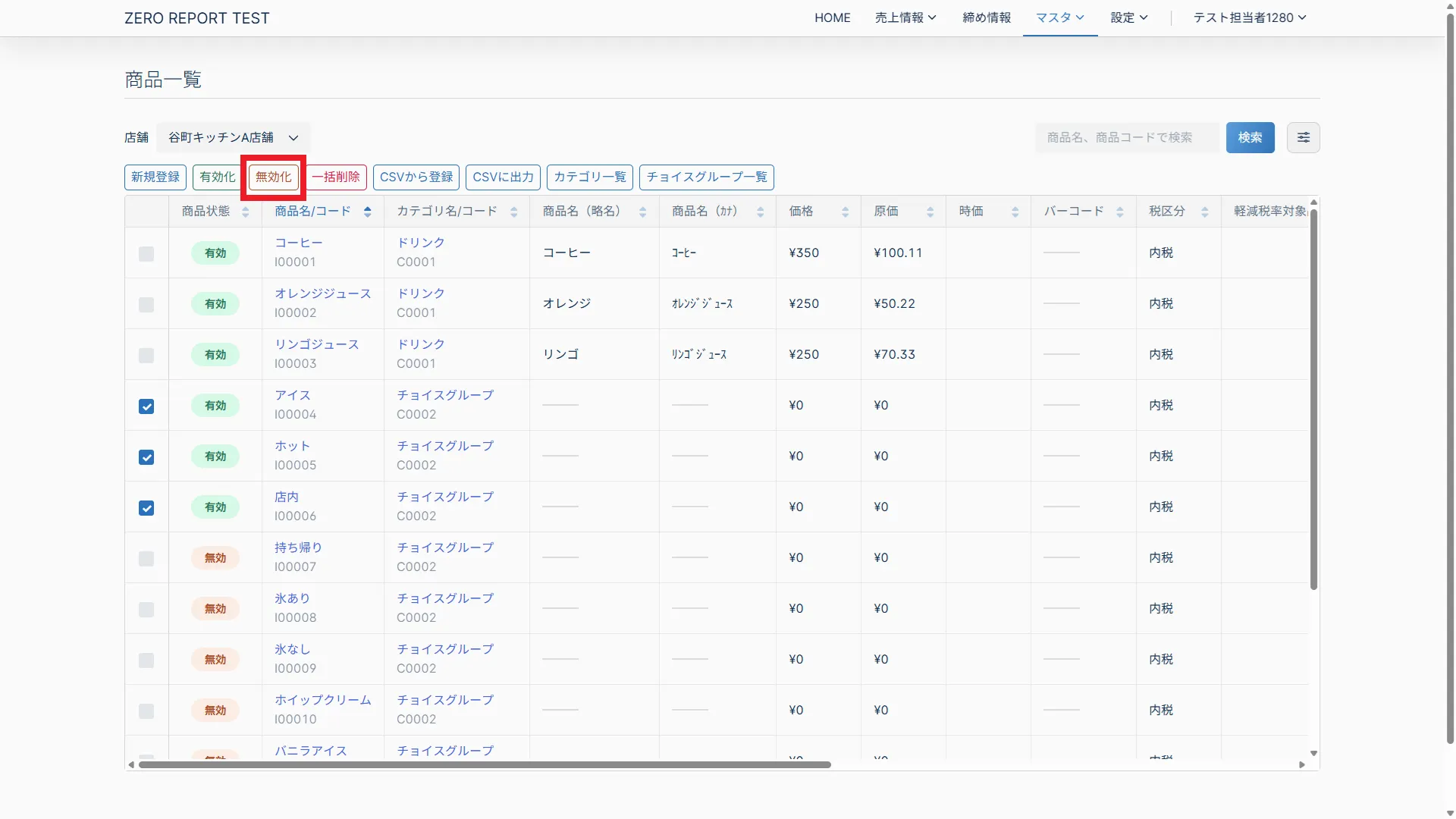The image size is (1456, 819).
Task: Check the コーヒー row checkbox
Action: click(x=146, y=254)
